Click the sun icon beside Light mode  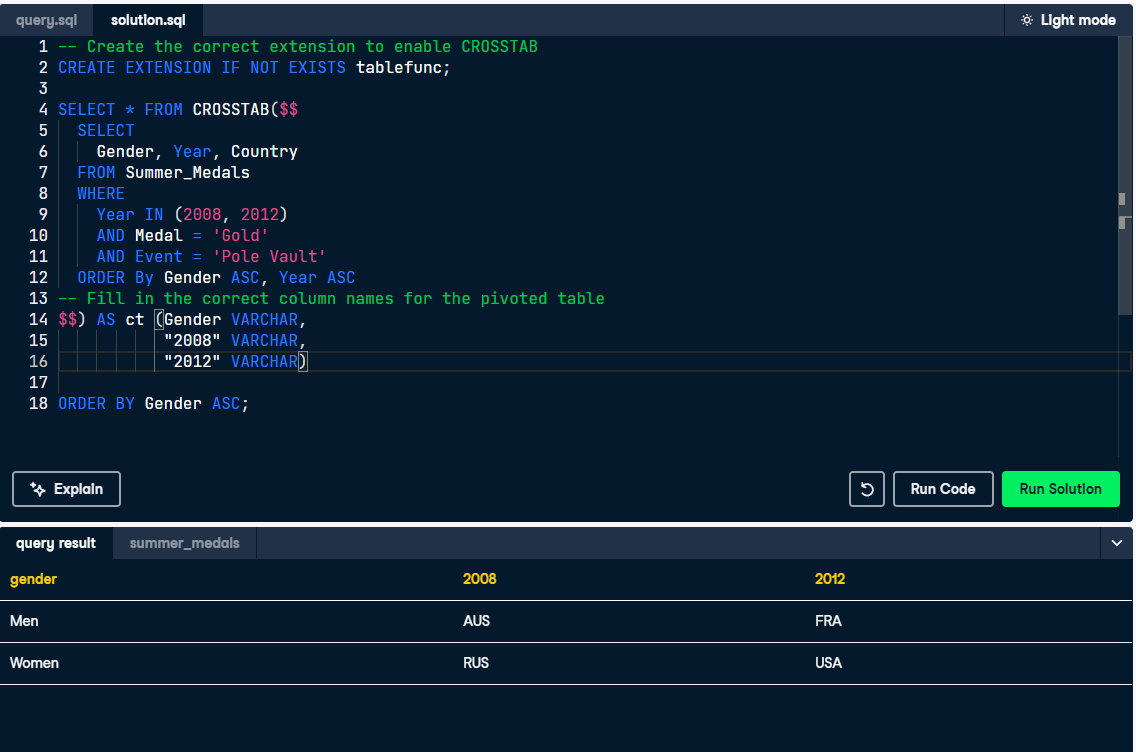click(1027, 20)
